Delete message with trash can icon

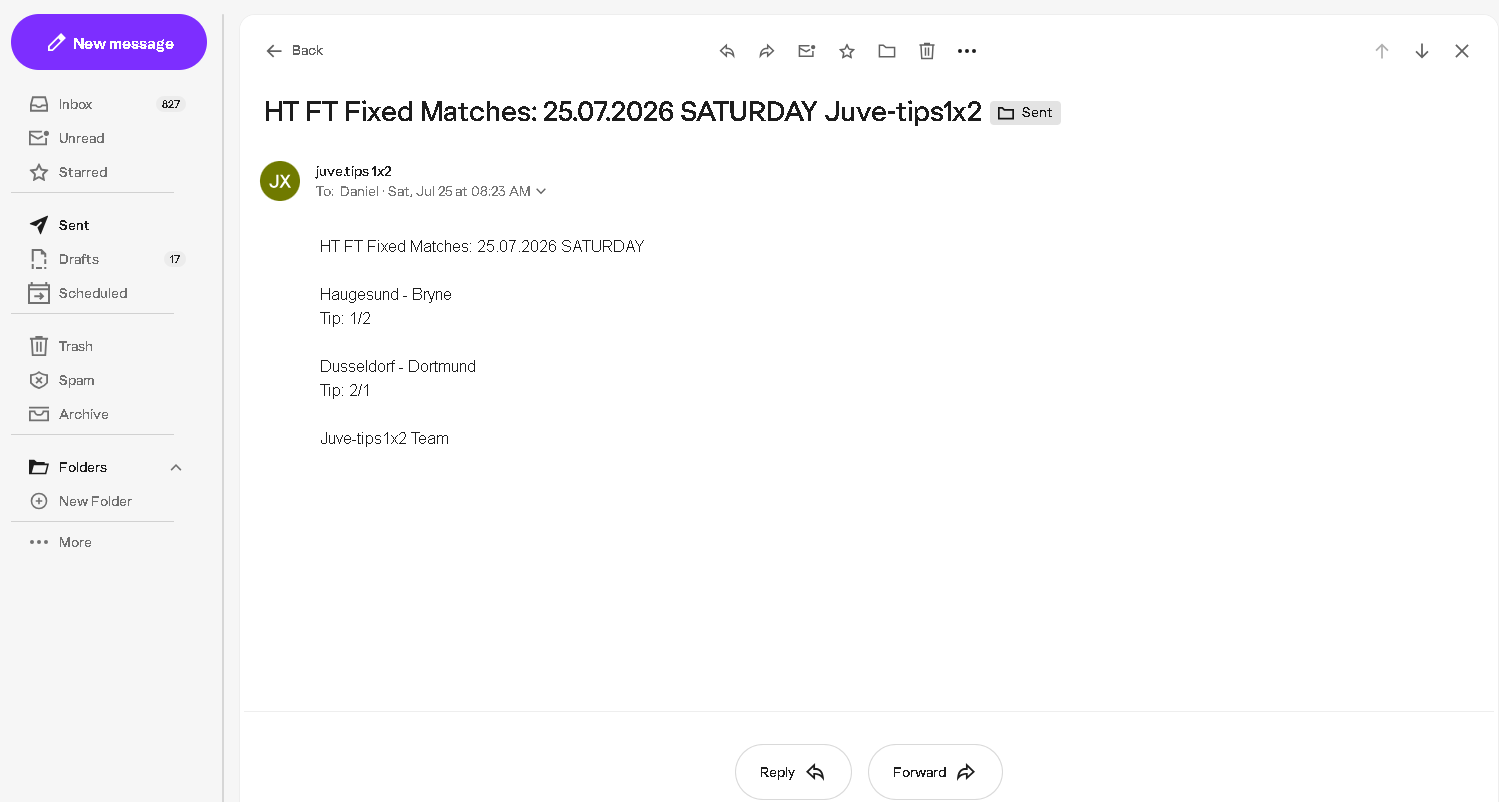point(927,51)
